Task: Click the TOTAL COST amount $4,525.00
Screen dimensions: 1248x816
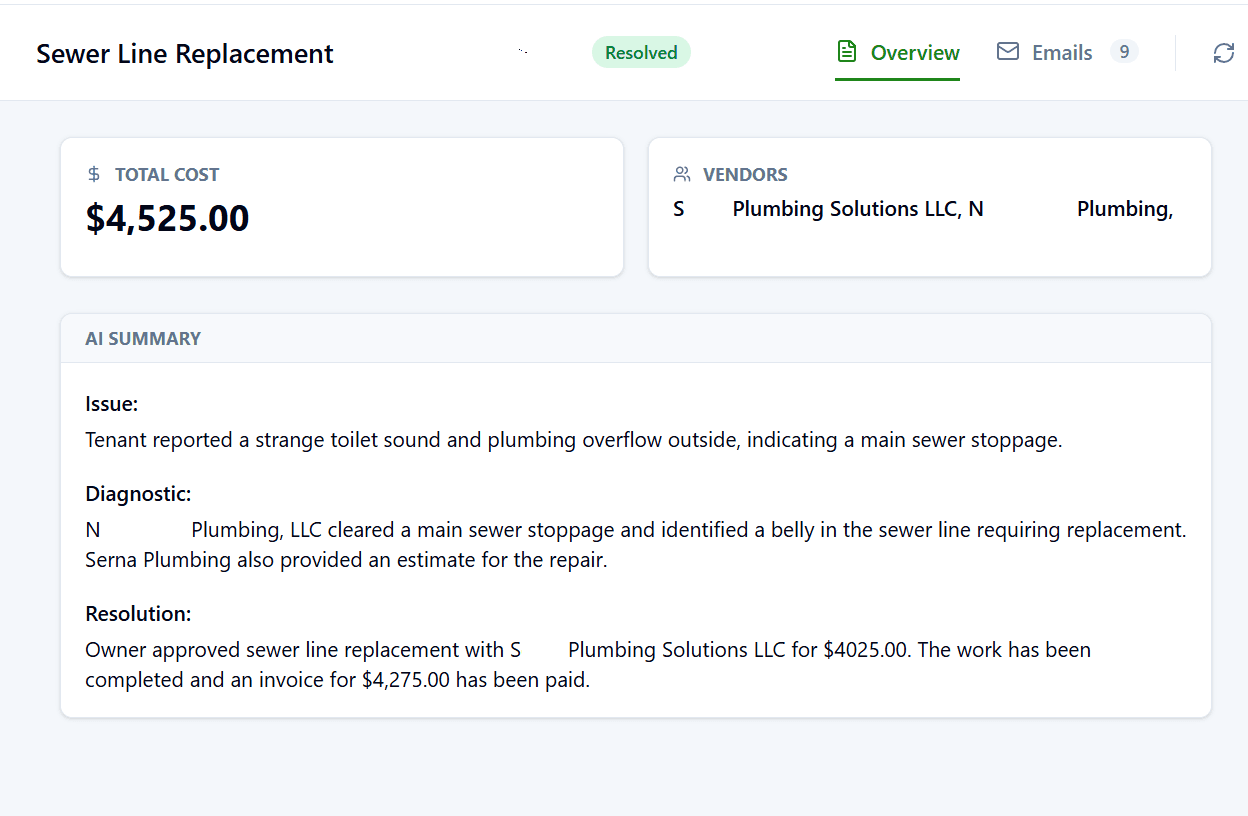Action: 166,217
